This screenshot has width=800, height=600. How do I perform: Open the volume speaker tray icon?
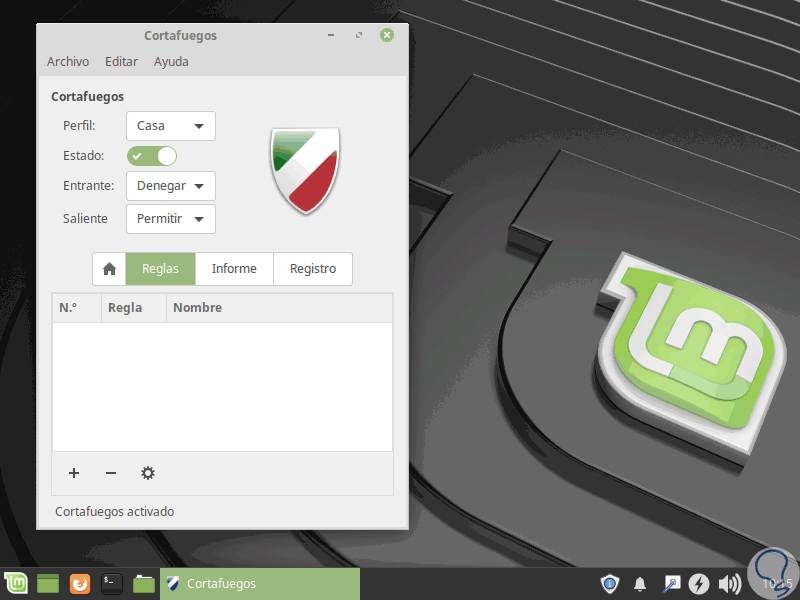pyautogui.click(x=730, y=584)
